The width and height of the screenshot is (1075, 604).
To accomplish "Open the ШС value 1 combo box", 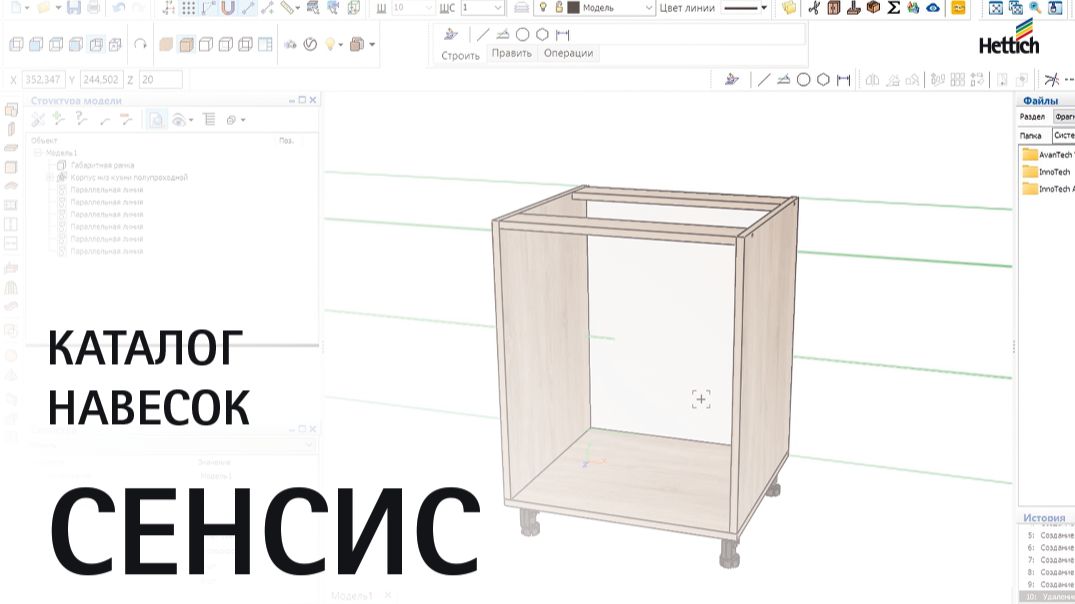I will [483, 8].
